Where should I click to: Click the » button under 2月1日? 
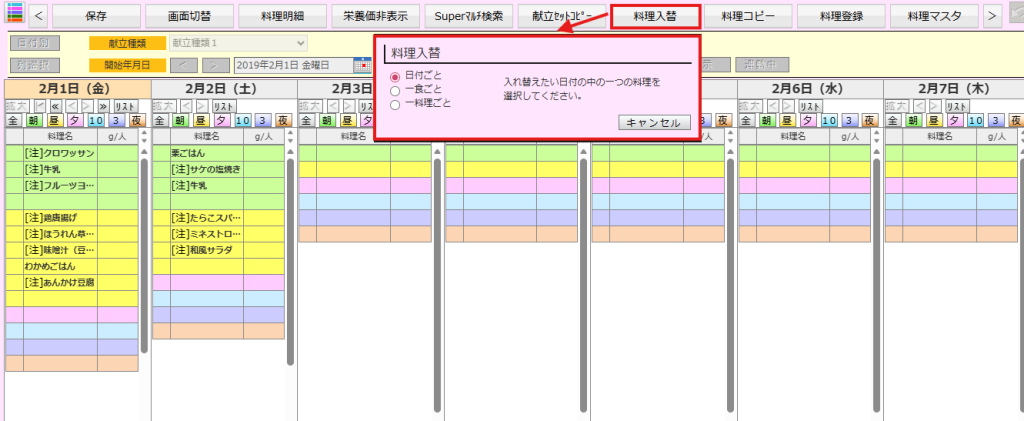pyautogui.click(x=102, y=106)
